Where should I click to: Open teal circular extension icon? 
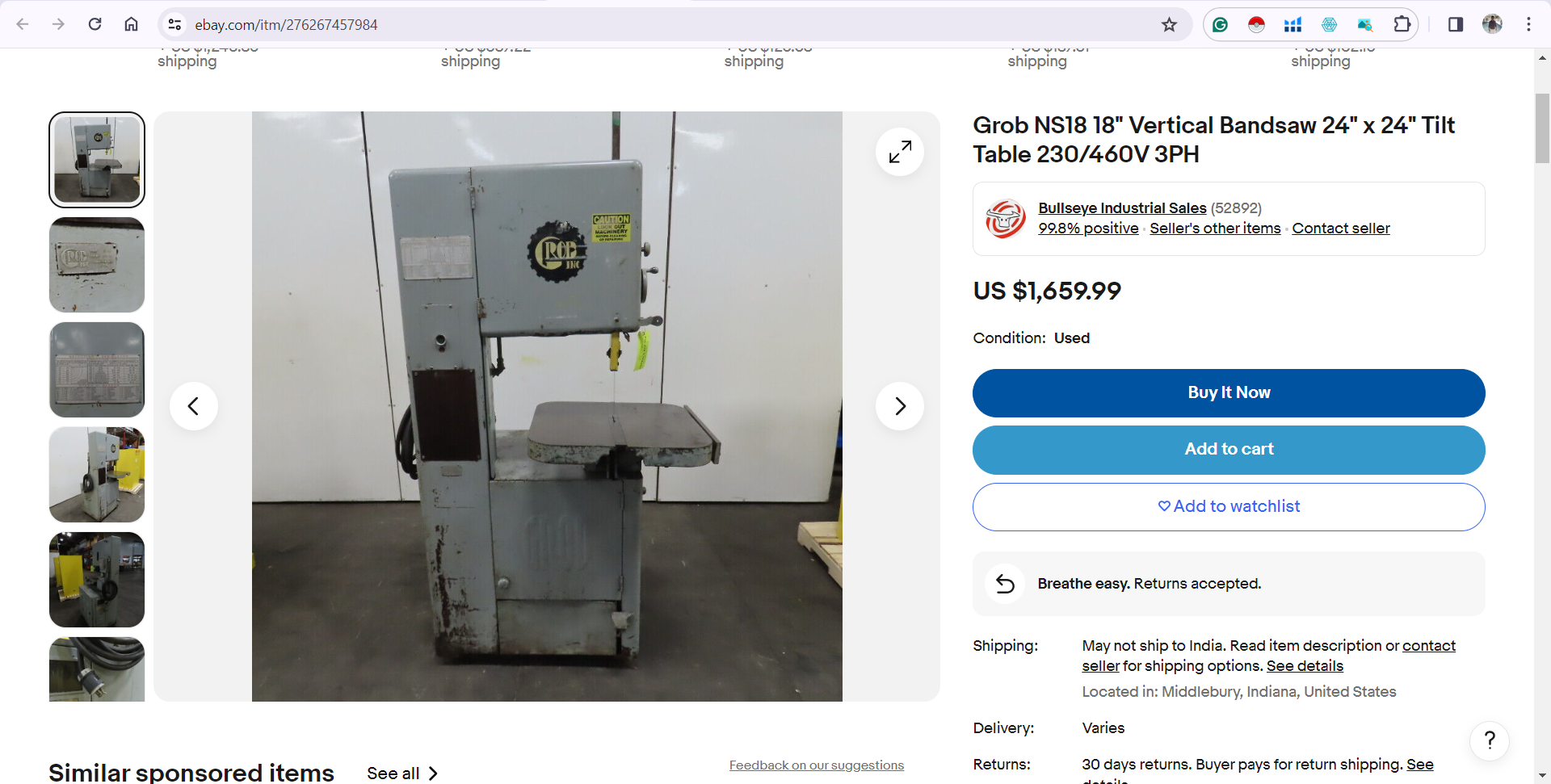click(x=1329, y=25)
